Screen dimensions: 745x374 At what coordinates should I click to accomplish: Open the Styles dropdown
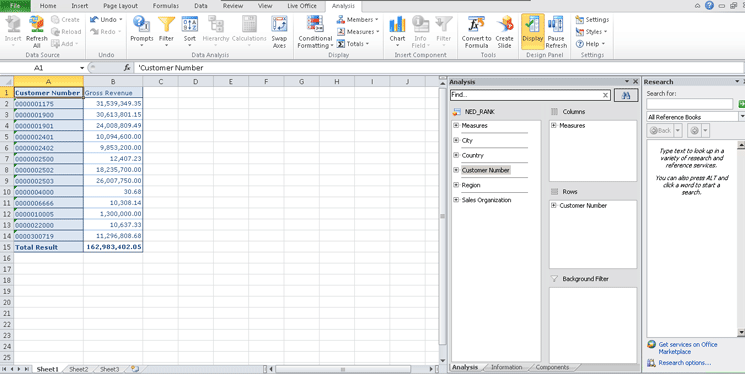[591, 31]
